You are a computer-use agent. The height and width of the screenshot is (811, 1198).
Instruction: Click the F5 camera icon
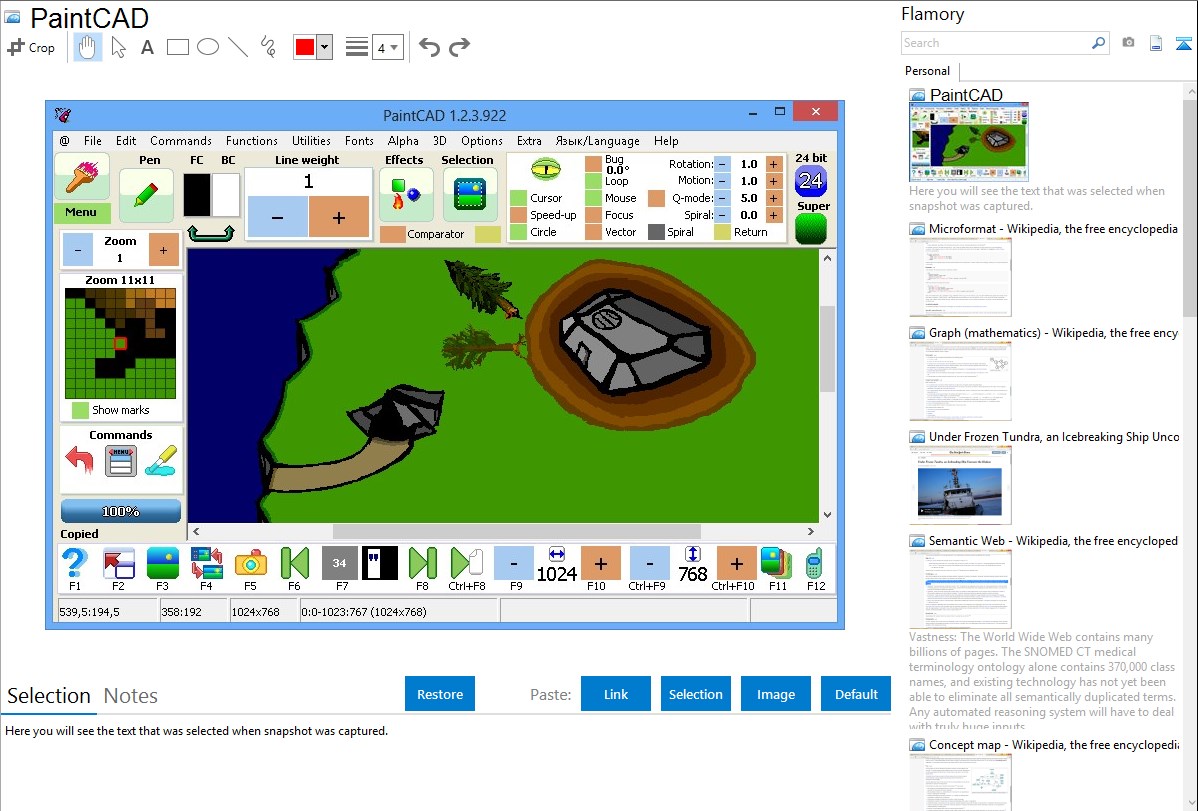pos(251,564)
